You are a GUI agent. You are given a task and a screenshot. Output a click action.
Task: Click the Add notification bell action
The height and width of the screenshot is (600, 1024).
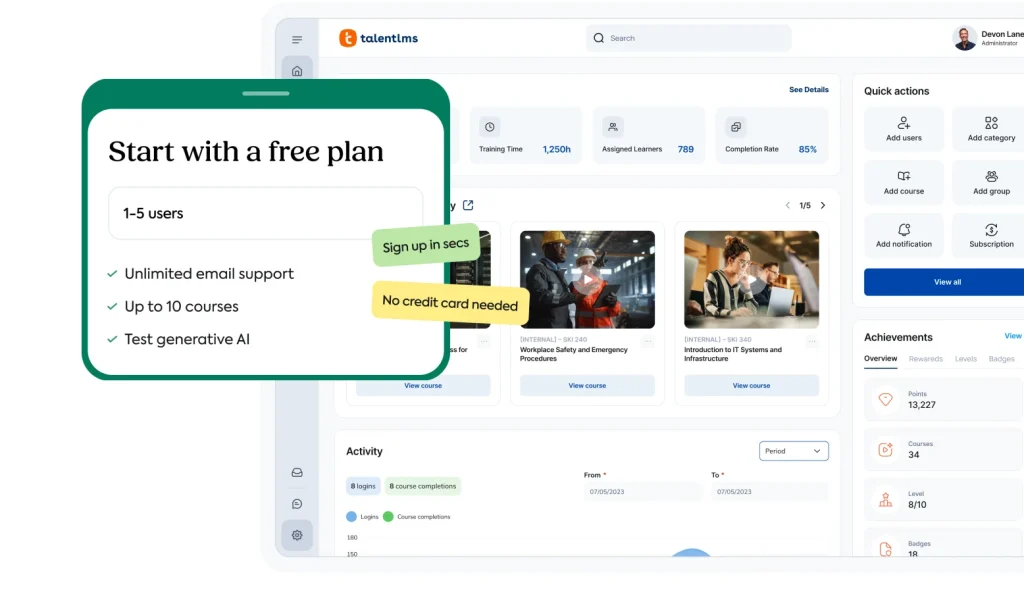[904, 235]
